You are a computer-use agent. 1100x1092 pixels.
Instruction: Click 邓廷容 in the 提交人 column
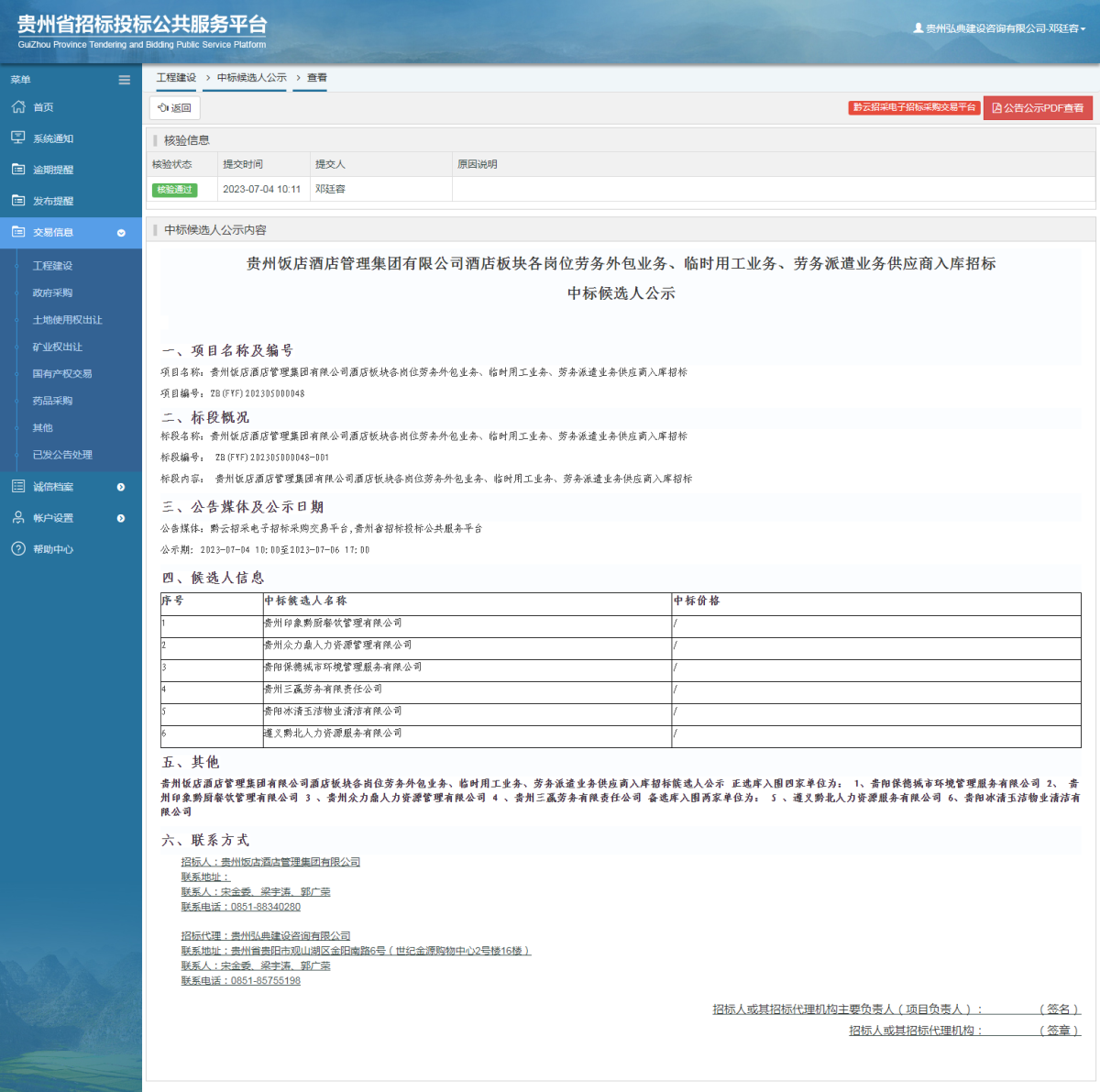[330, 189]
